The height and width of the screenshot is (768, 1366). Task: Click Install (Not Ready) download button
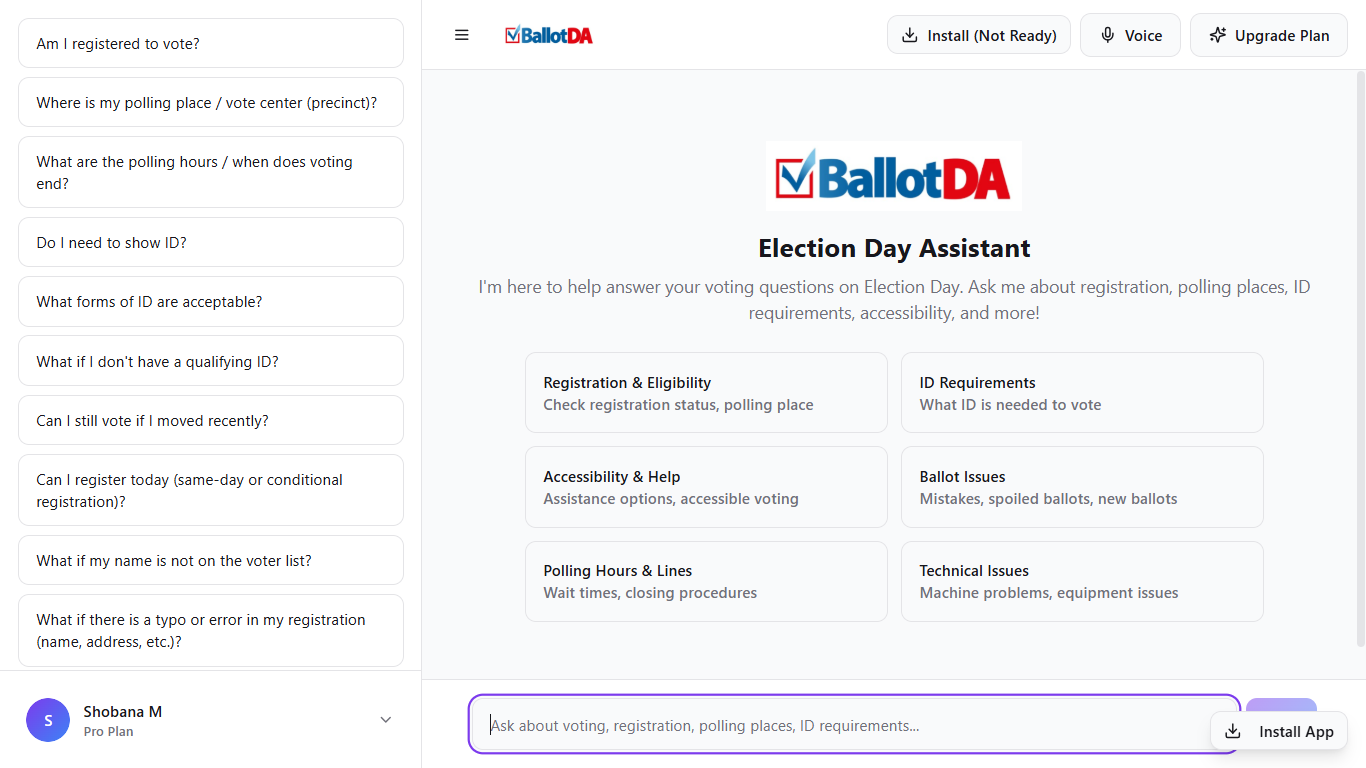[x=978, y=35]
